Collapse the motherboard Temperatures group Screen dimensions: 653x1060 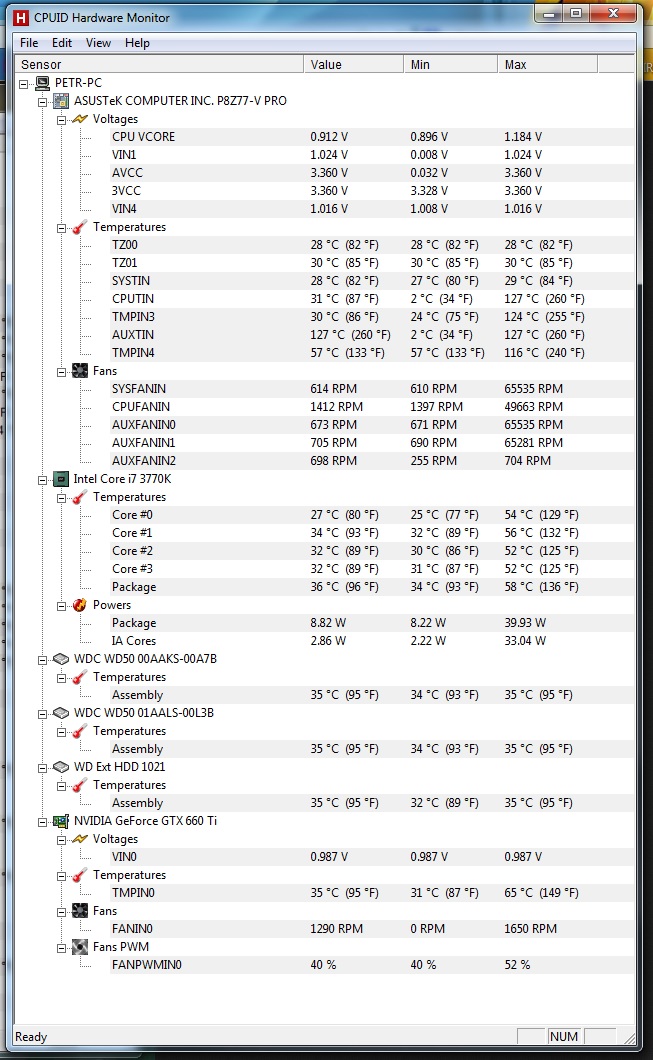(62, 228)
